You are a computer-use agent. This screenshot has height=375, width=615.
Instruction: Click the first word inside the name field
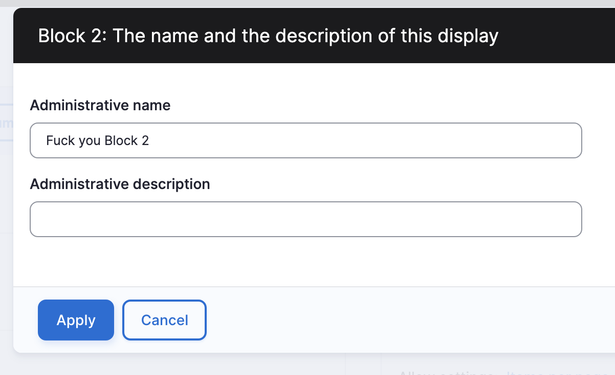[60, 140]
